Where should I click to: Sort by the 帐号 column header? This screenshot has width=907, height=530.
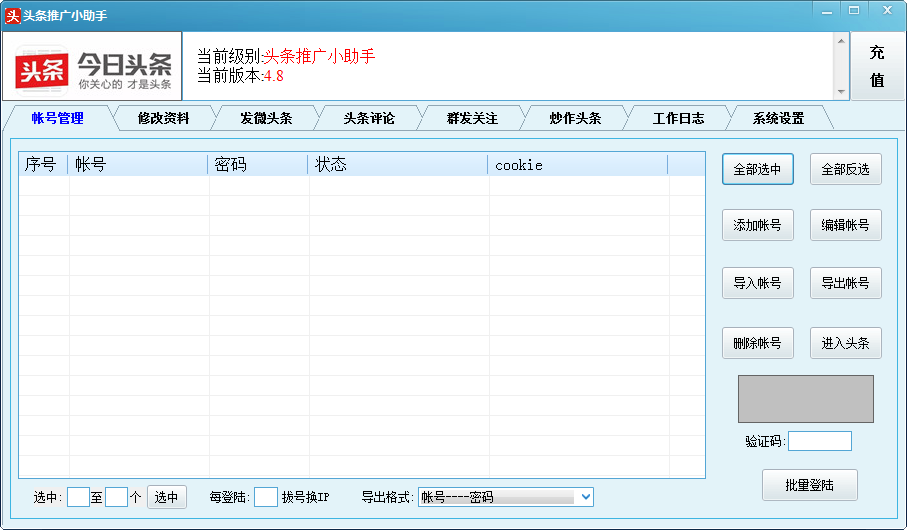coord(138,165)
